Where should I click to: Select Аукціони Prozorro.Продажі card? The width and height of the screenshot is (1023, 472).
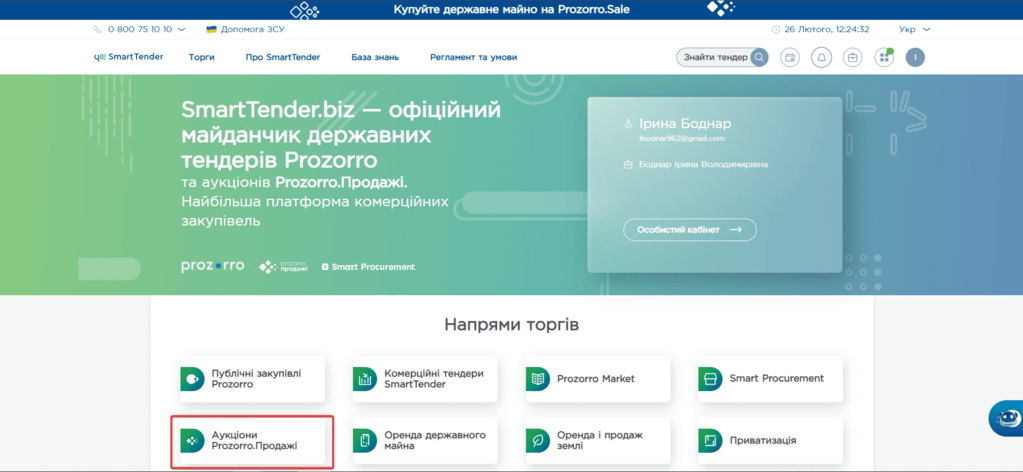(252, 441)
